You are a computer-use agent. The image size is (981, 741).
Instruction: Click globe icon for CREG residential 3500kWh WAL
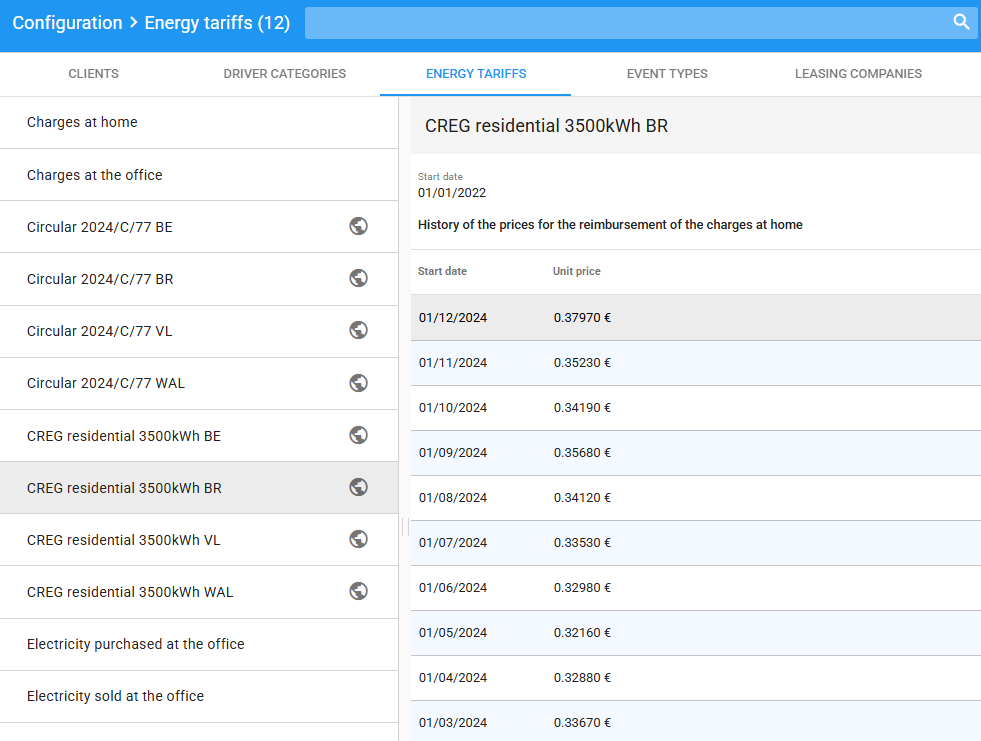click(358, 591)
